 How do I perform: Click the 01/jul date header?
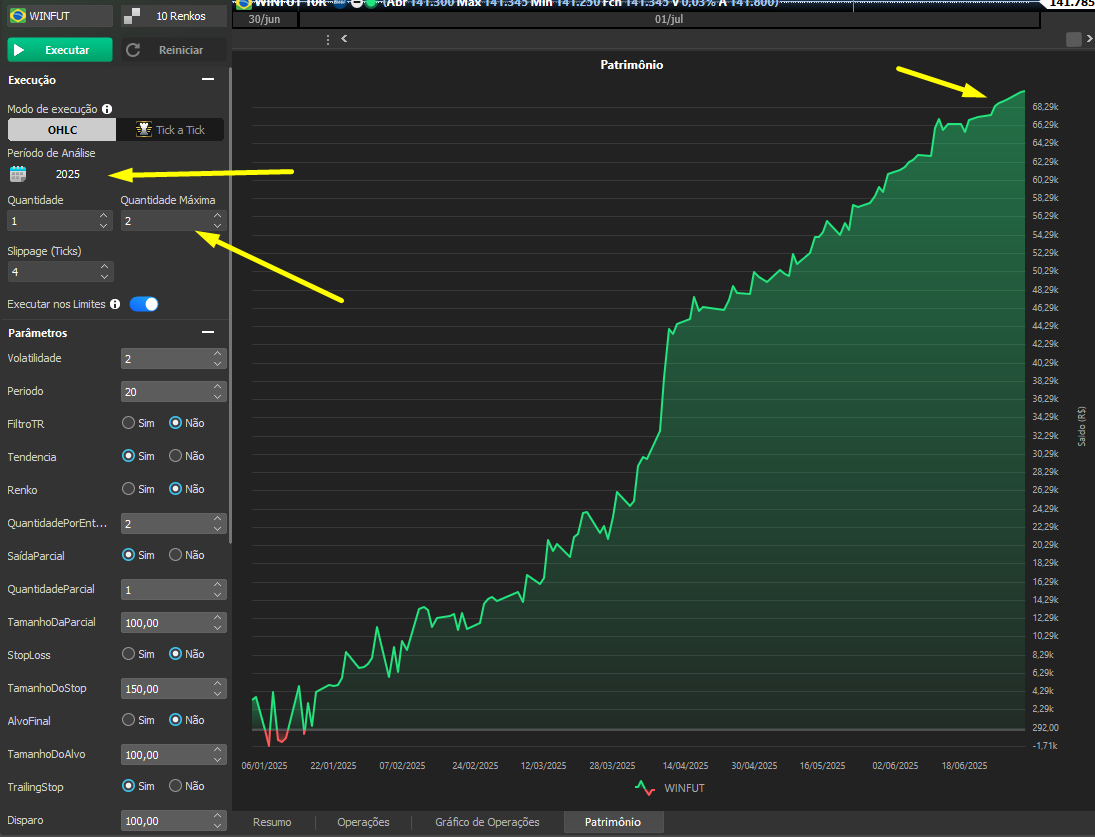[669, 20]
